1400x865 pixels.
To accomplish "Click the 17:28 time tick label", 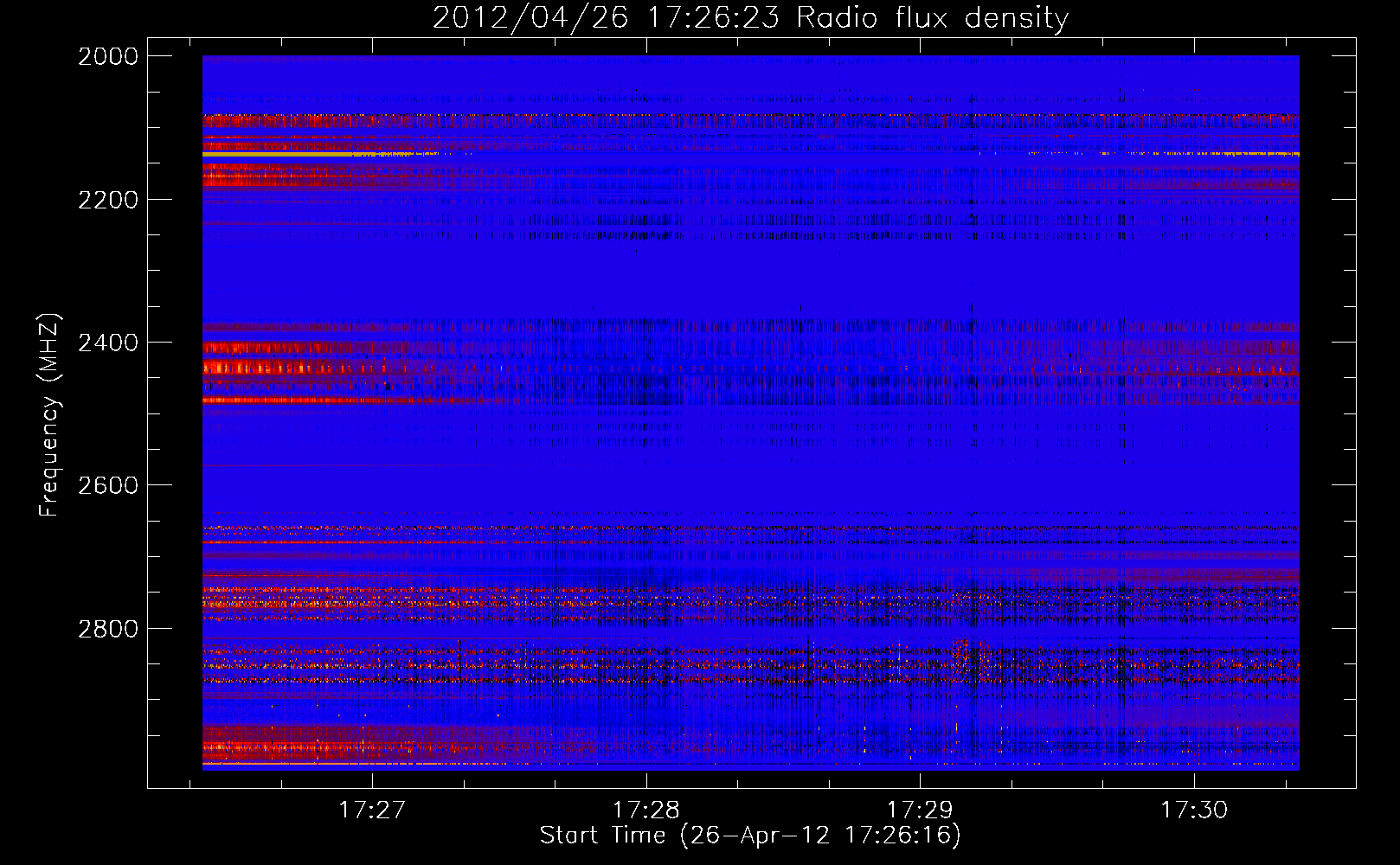I will click(x=646, y=810).
